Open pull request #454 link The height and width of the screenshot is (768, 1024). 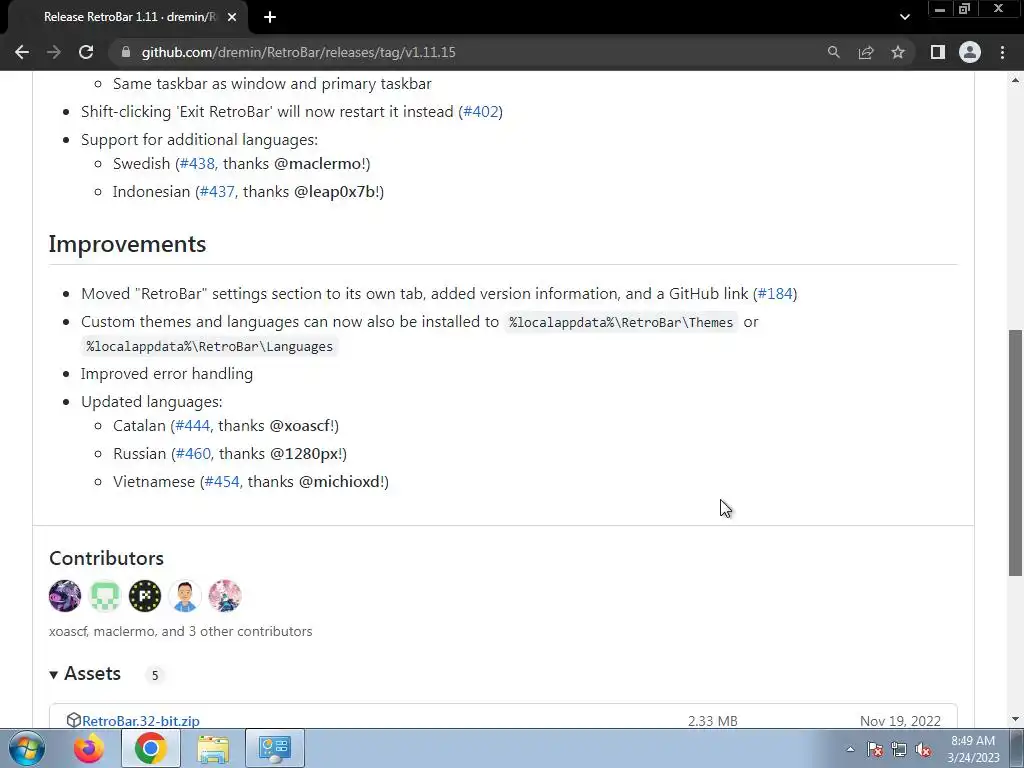pos(222,482)
